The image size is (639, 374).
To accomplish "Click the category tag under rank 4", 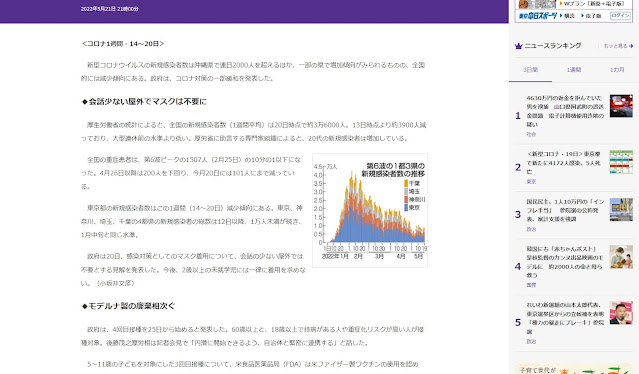I will pos(531,285).
